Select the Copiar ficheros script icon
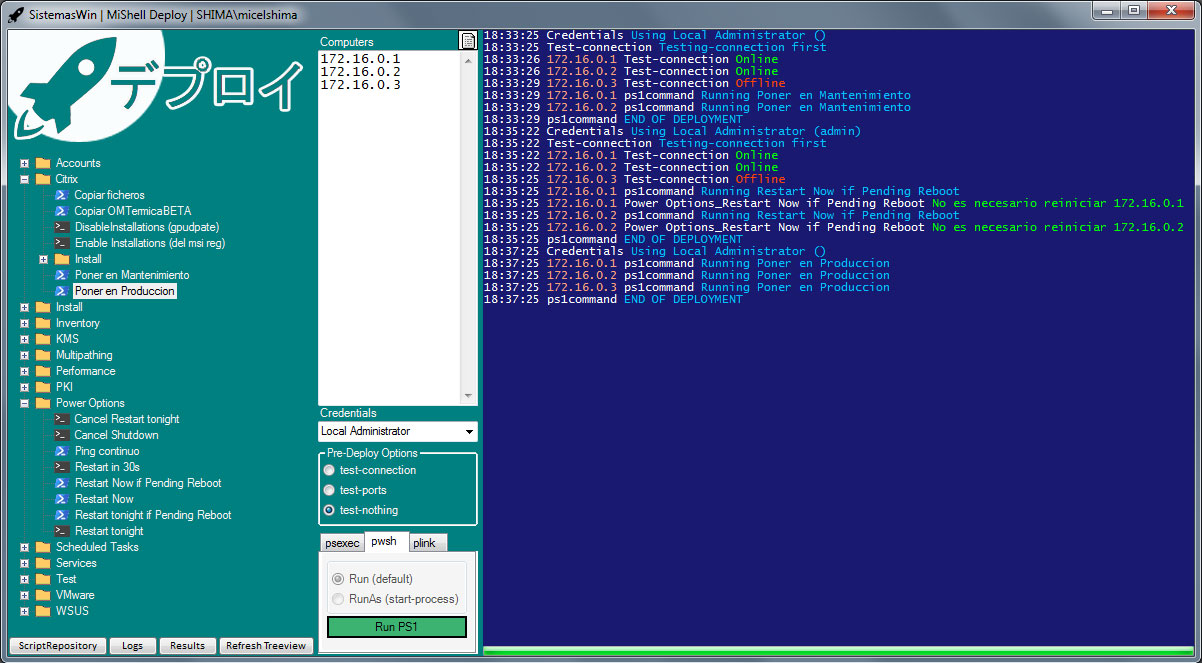 tap(60, 195)
